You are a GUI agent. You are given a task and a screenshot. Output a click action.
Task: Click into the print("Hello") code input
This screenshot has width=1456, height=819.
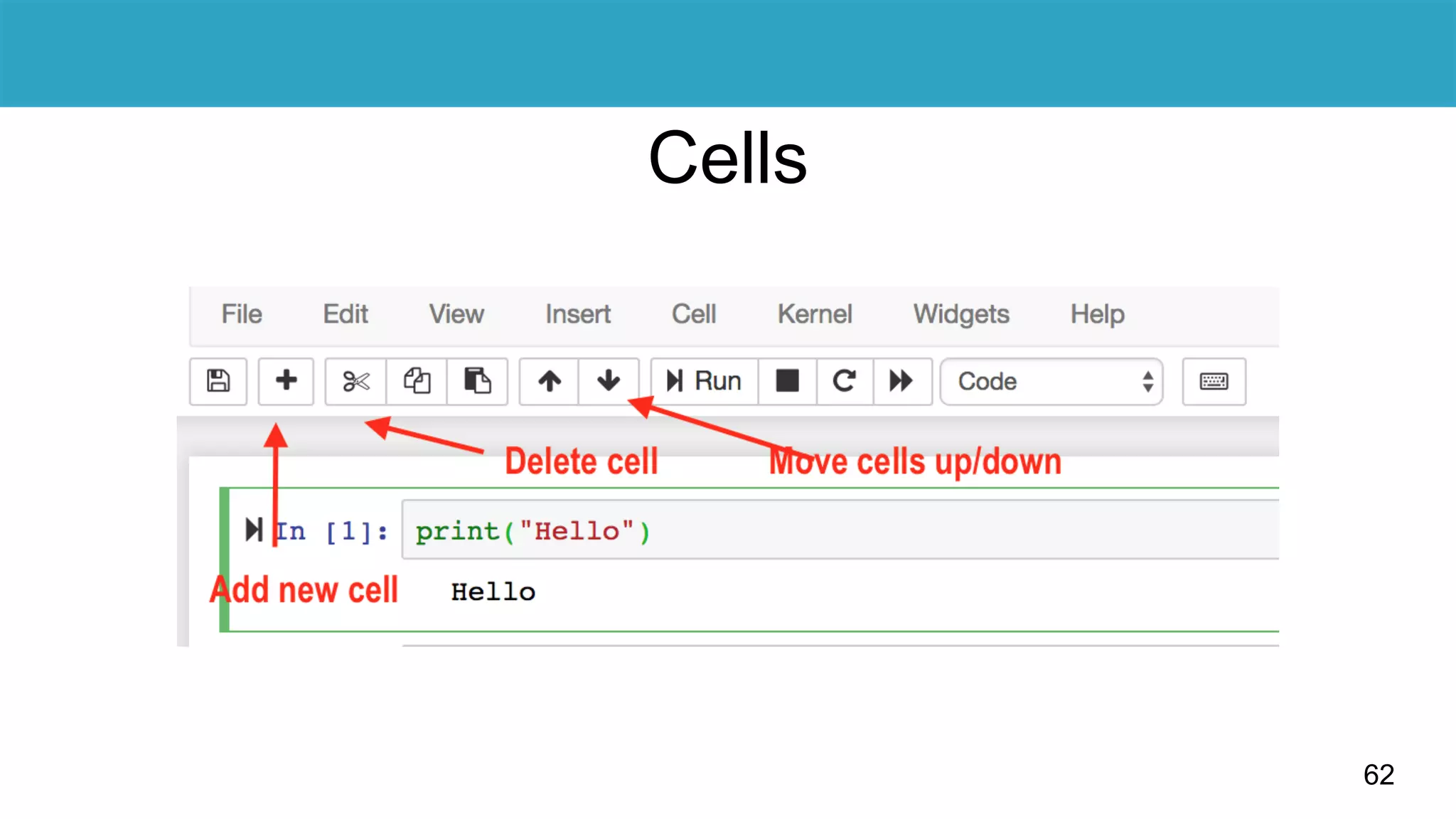click(x=840, y=530)
